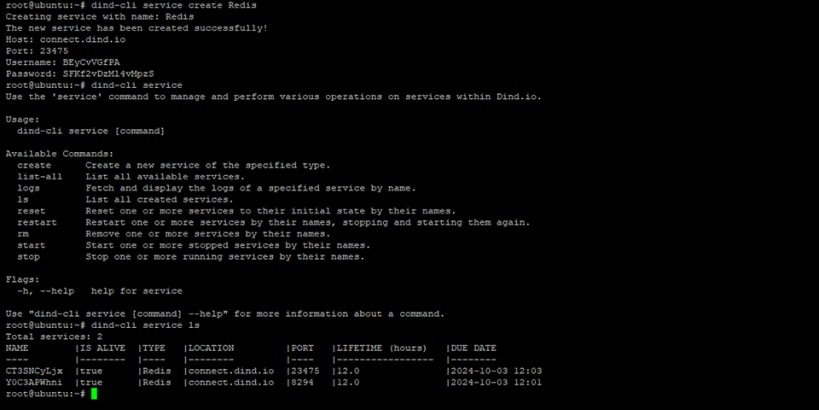
Task: Click the IS ALIVE column header
Action: coord(102,348)
